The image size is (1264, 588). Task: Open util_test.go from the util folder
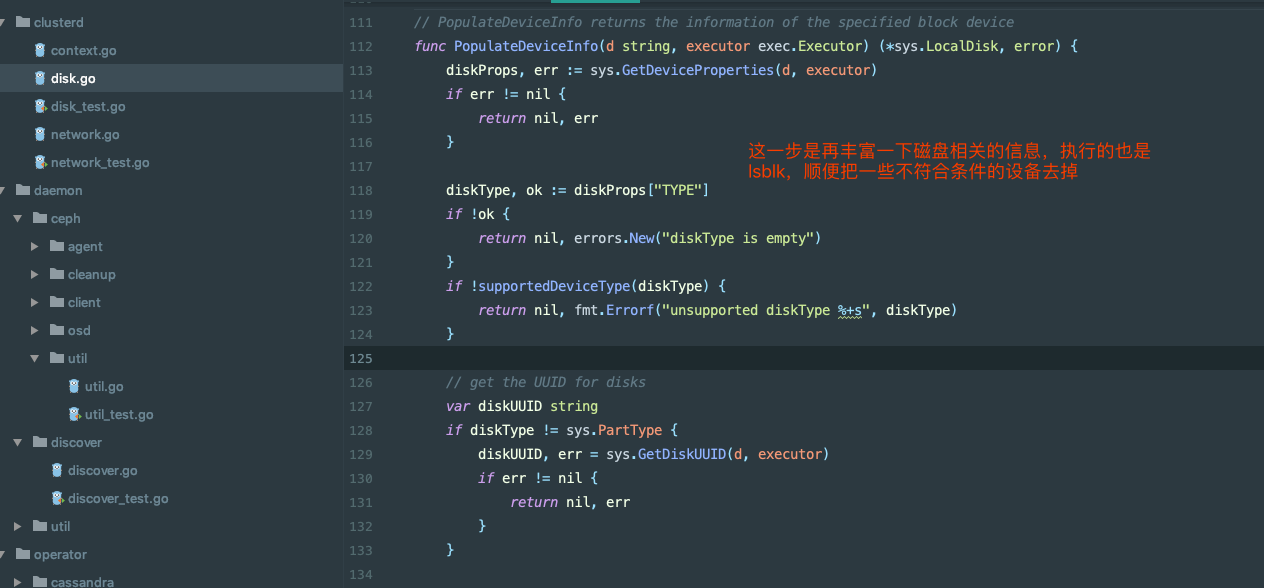pyautogui.click(x=119, y=414)
